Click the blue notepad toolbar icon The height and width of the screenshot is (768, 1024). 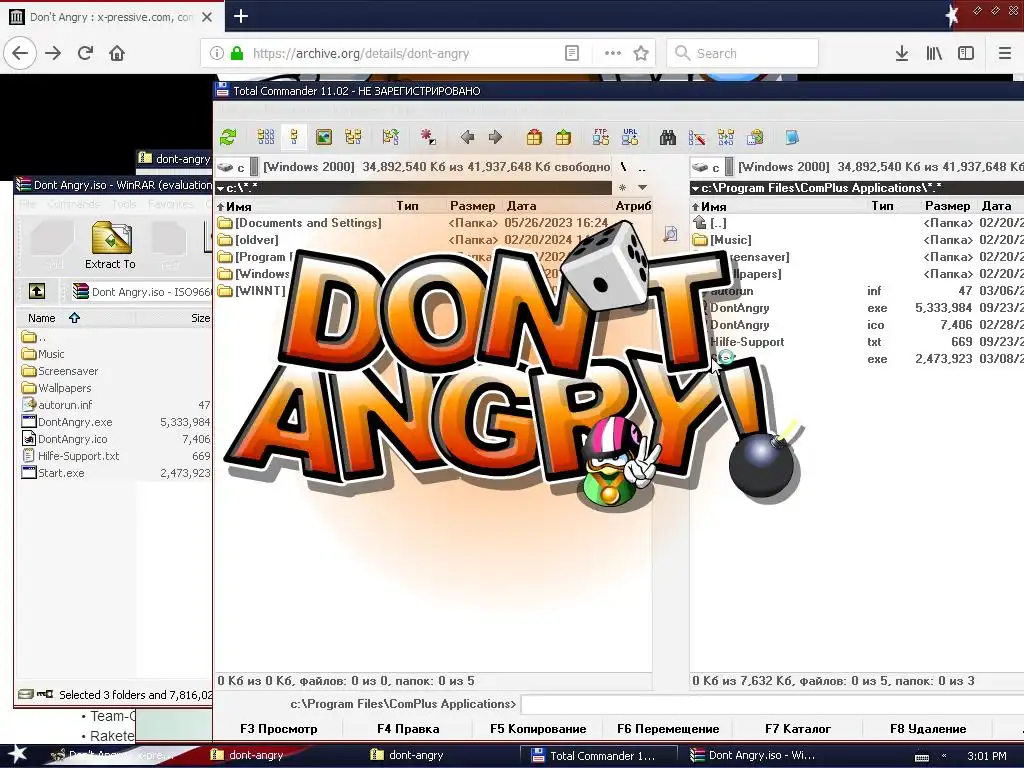coord(792,137)
